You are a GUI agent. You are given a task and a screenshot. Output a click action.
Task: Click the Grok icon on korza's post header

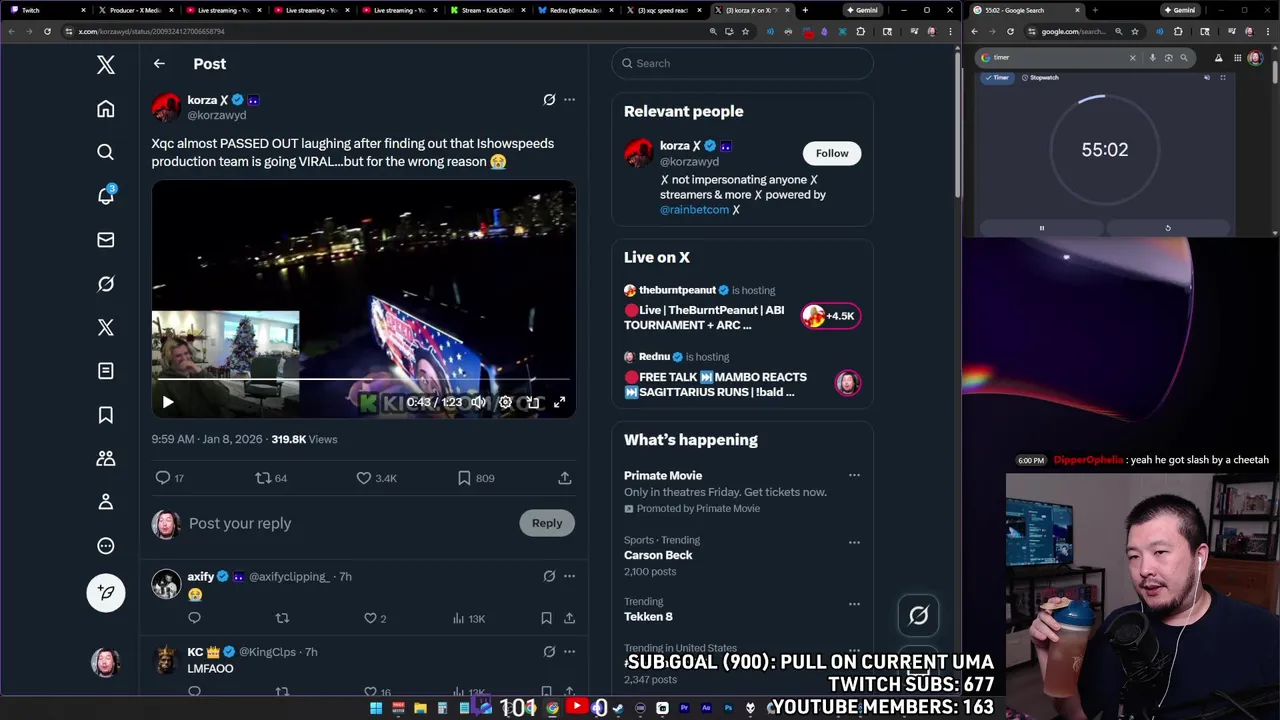coord(549,100)
